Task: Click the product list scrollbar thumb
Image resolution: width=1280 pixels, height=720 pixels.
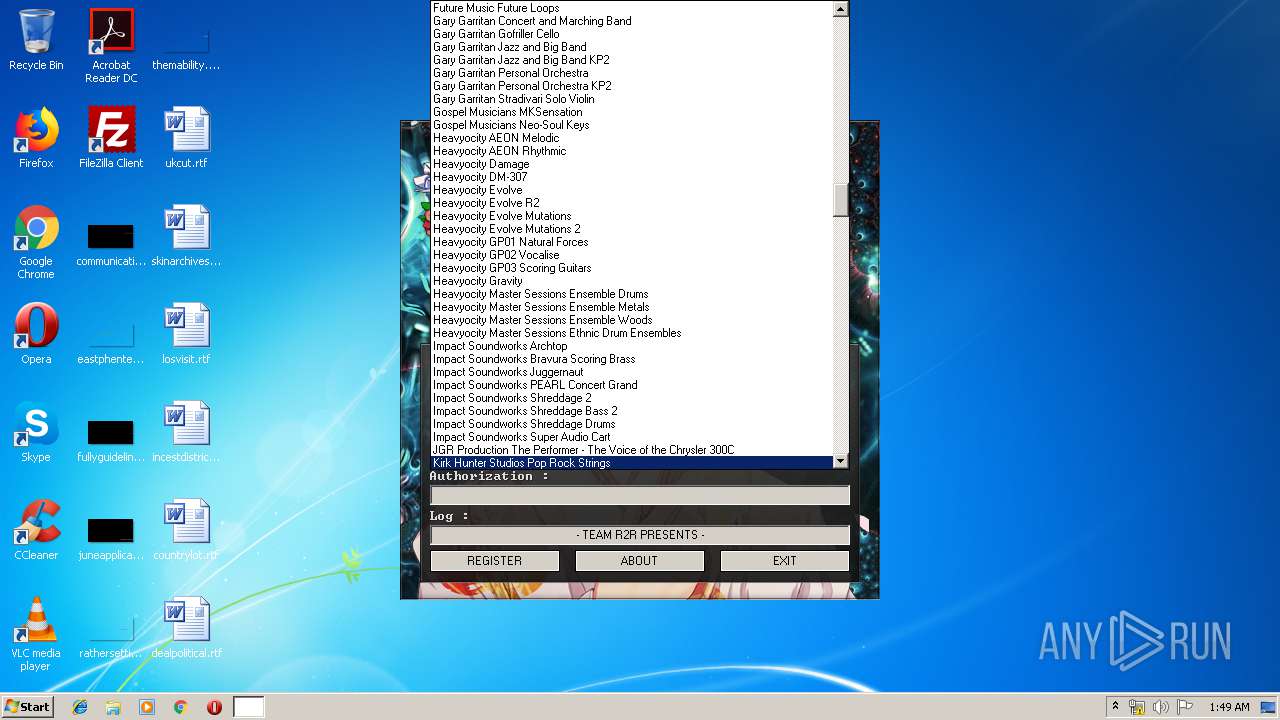Action: 840,200
